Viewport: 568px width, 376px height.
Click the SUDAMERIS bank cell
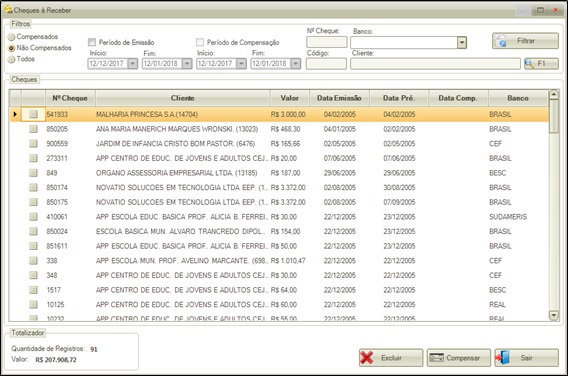click(518, 217)
